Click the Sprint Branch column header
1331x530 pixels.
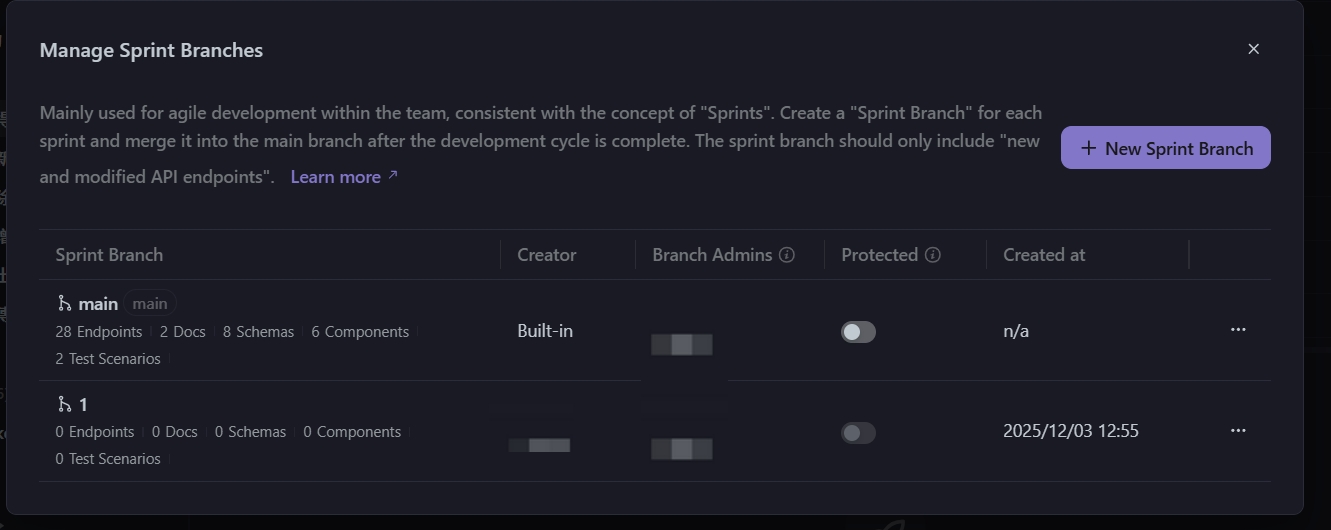pyautogui.click(x=109, y=255)
